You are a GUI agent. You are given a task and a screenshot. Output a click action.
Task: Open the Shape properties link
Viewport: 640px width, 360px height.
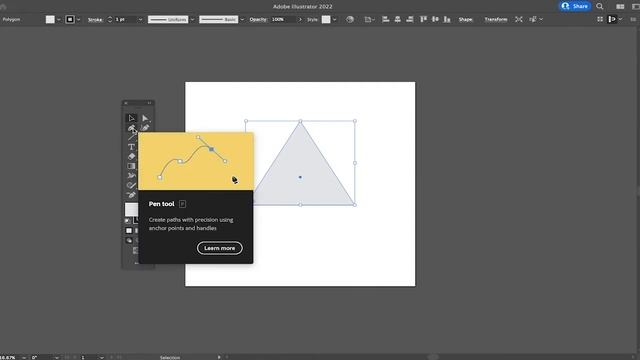[x=465, y=20]
